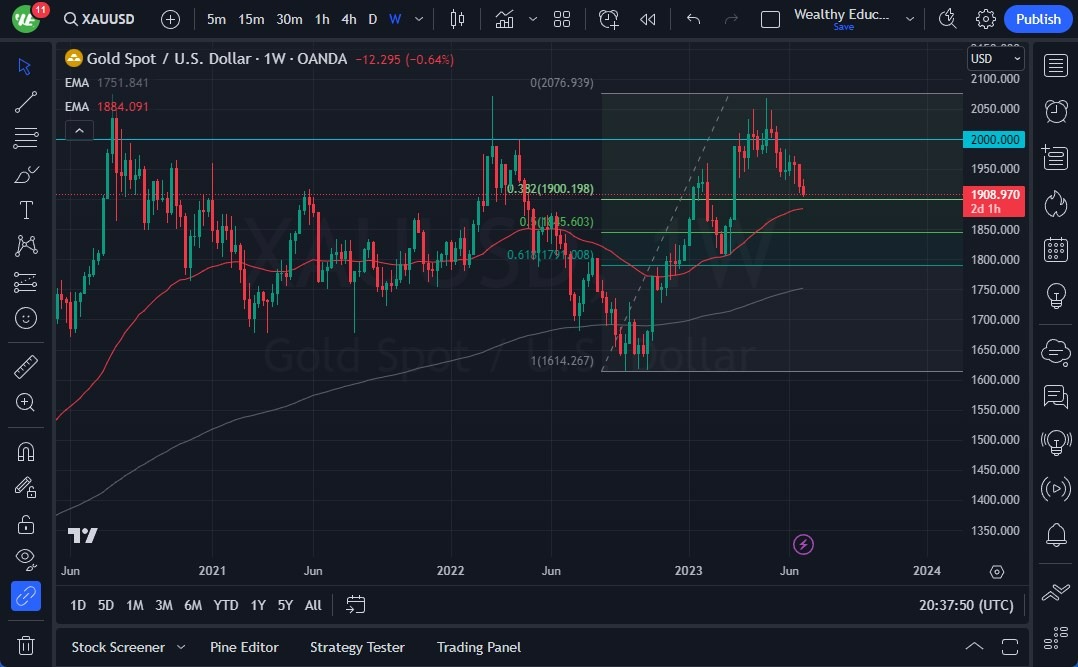The width and height of the screenshot is (1078, 667).
Task: Set the range to All
Action: pyautogui.click(x=313, y=605)
